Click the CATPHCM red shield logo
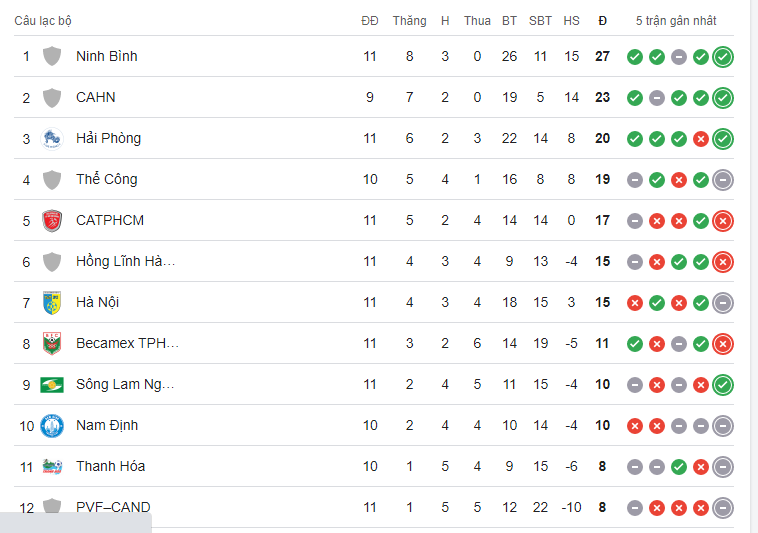Viewport: 758px width, 533px height. click(x=52, y=221)
